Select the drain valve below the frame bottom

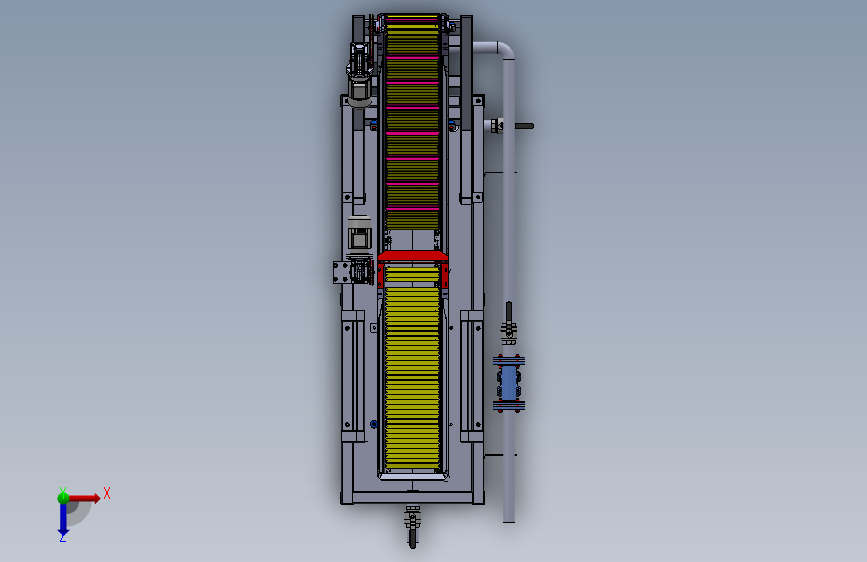pos(412,526)
